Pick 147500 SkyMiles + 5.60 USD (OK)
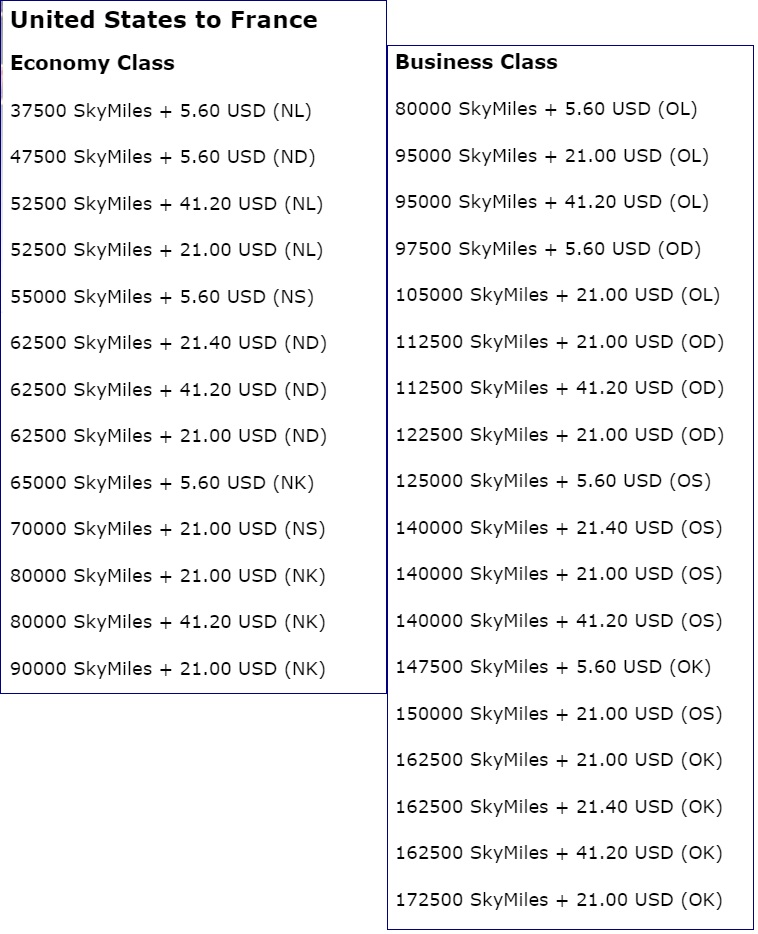 point(553,667)
